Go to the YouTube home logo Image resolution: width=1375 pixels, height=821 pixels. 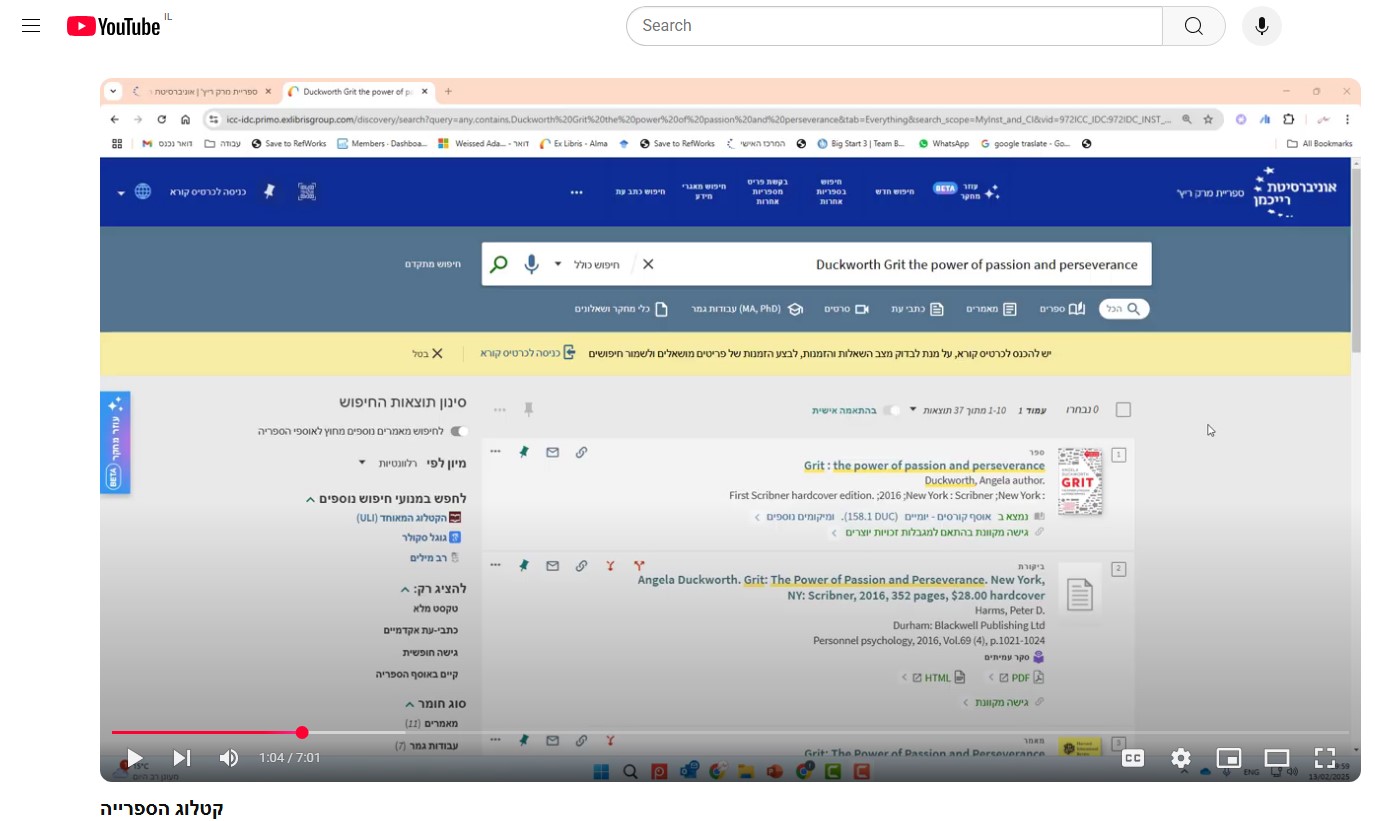click(x=113, y=26)
